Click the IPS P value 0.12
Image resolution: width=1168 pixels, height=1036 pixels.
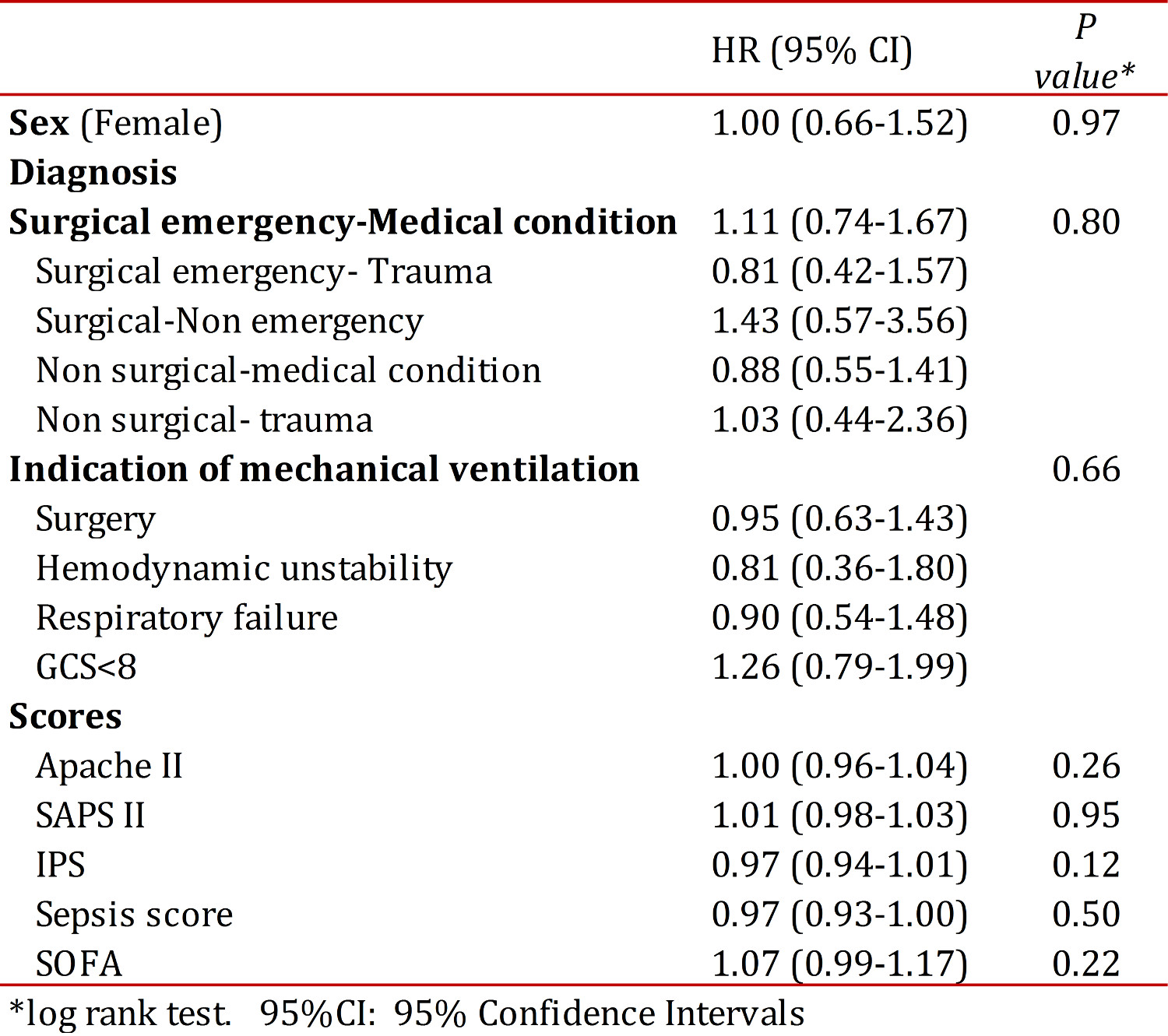1085,866
